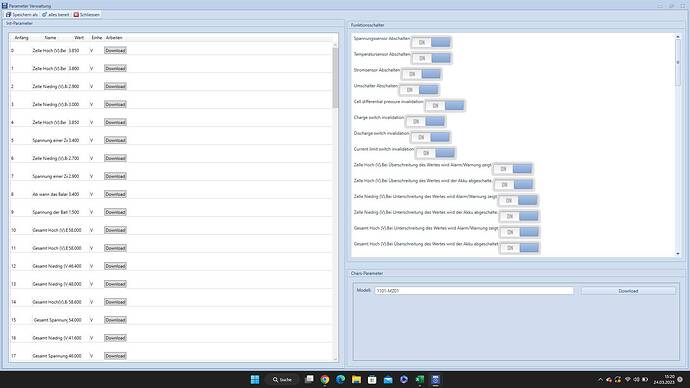Toggle Current limit switch invalidation switch
Image resolution: width=690 pixels, height=388 pixels.
[x=435, y=153]
